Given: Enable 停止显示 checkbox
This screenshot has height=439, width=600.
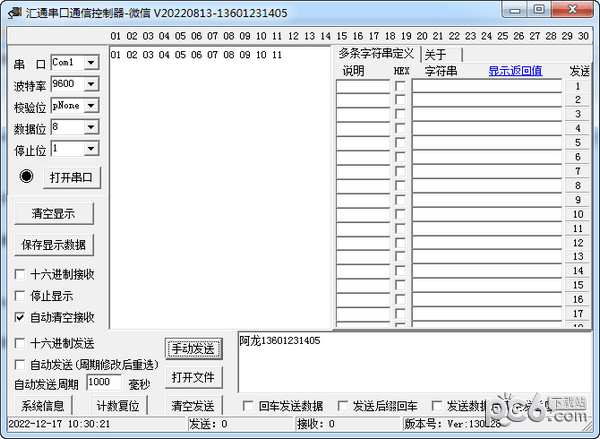Looking at the screenshot, I should tap(20, 296).
